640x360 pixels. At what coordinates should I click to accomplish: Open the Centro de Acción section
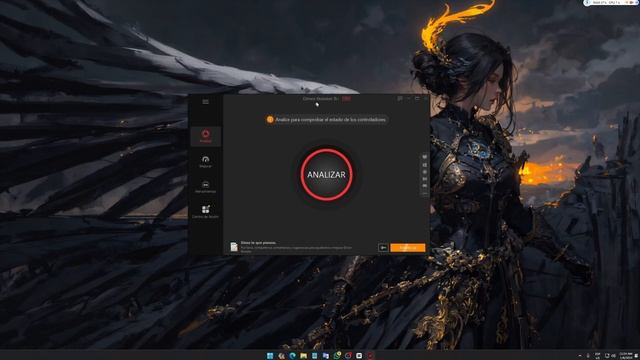pos(205,211)
